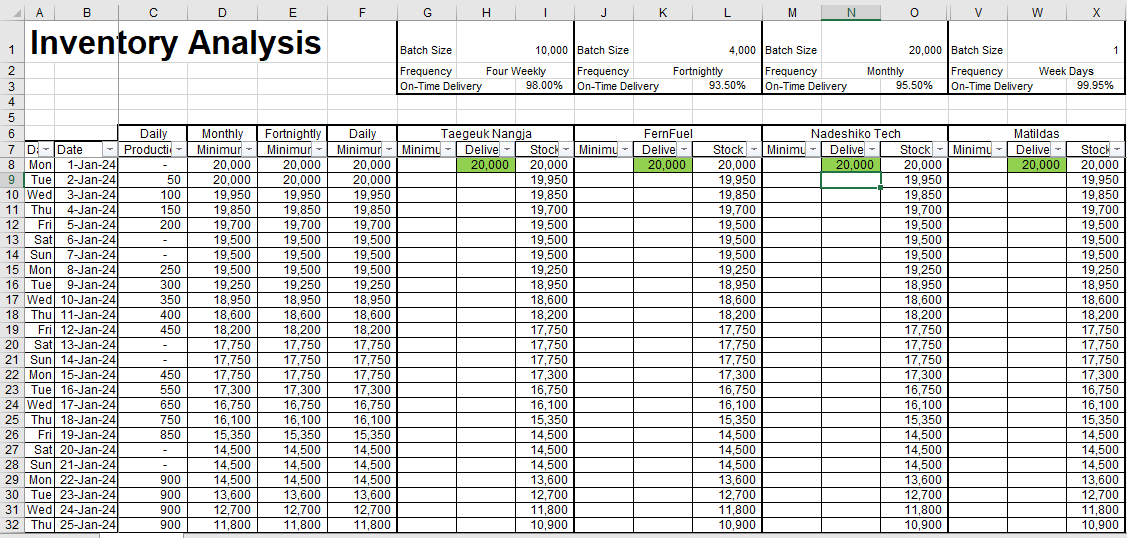Open the Nadeshiko Tech Stock filter arrow
Image resolution: width=1127 pixels, height=538 pixels.
[x=940, y=149]
